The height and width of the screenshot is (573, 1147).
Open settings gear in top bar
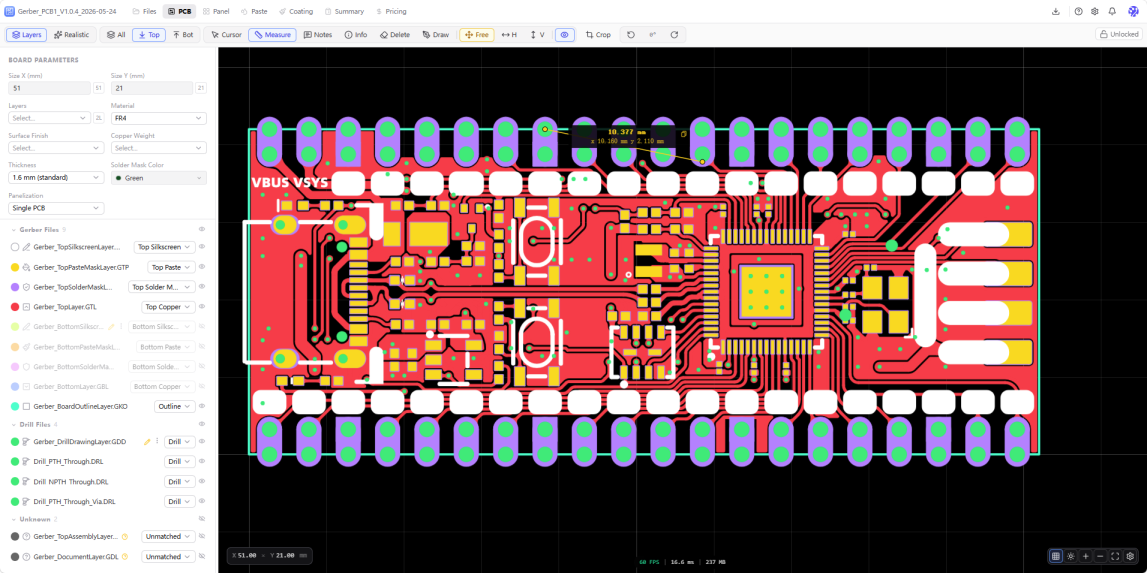(x=1095, y=12)
